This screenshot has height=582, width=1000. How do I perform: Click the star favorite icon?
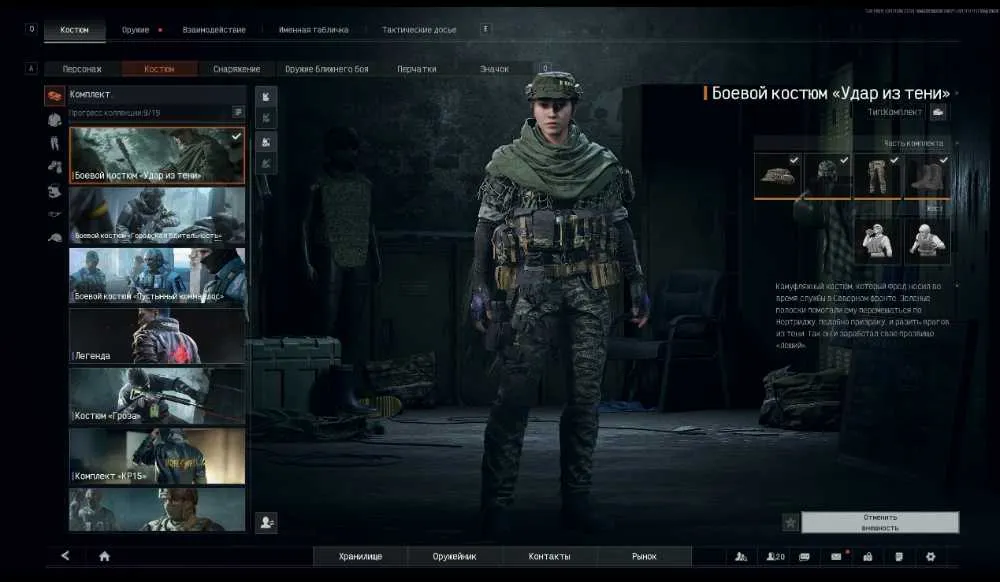click(x=790, y=523)
